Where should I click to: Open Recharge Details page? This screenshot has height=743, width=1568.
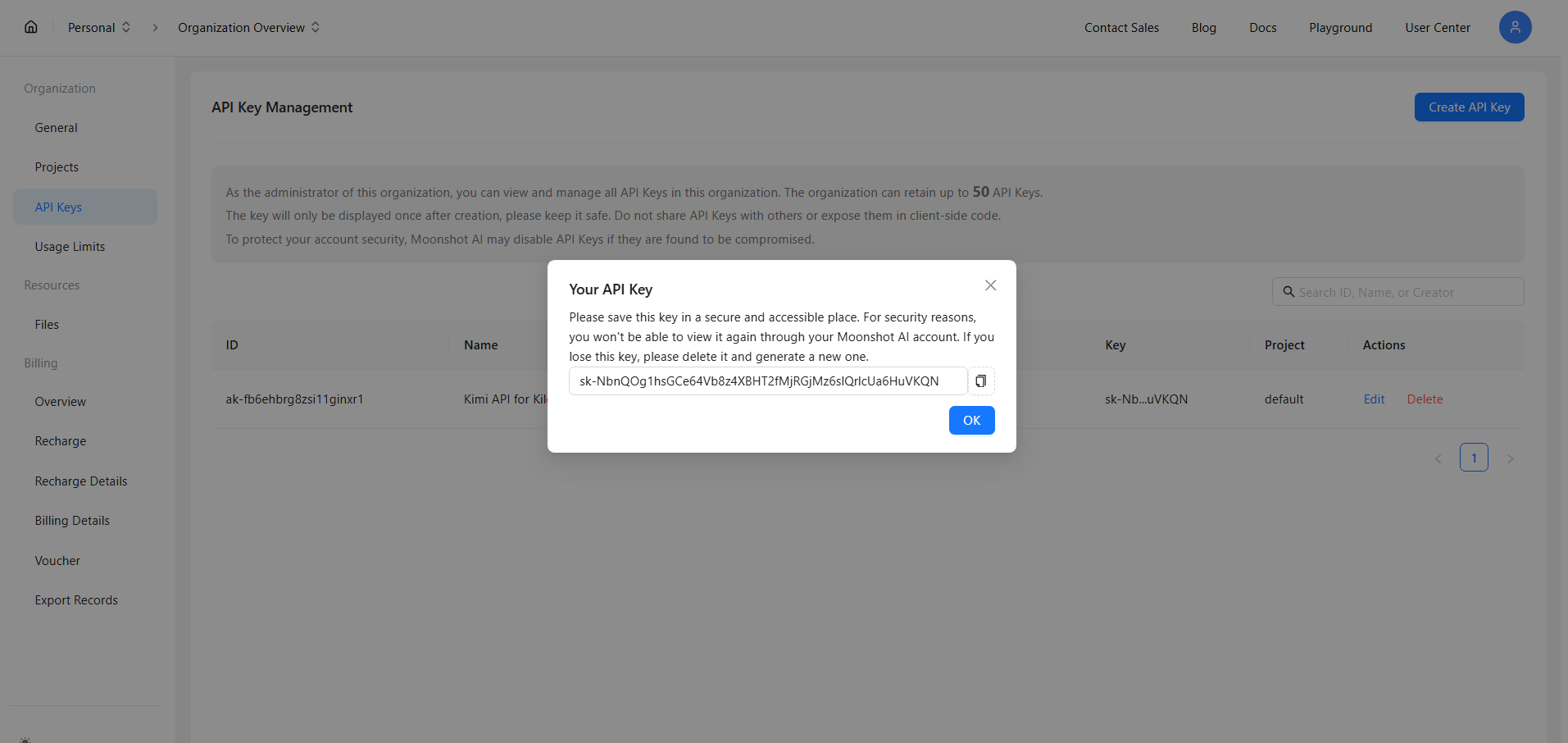[85, 481]
